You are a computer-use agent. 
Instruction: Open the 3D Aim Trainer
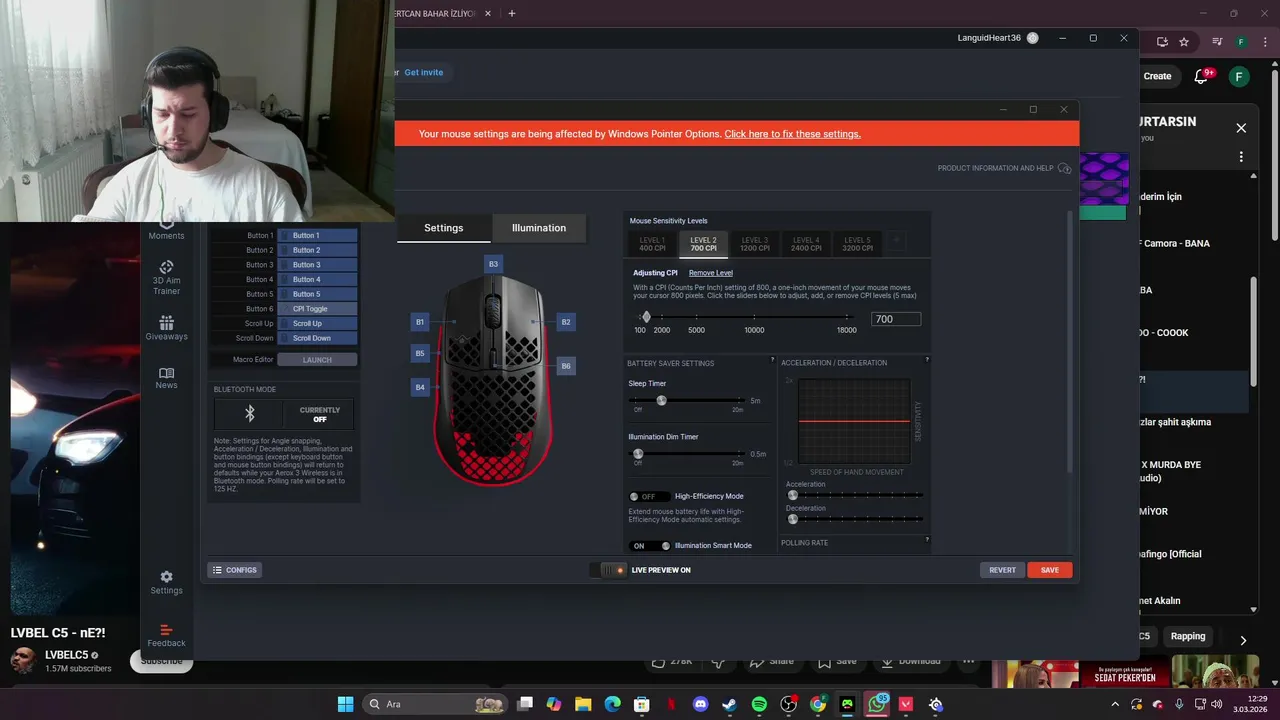166,277
